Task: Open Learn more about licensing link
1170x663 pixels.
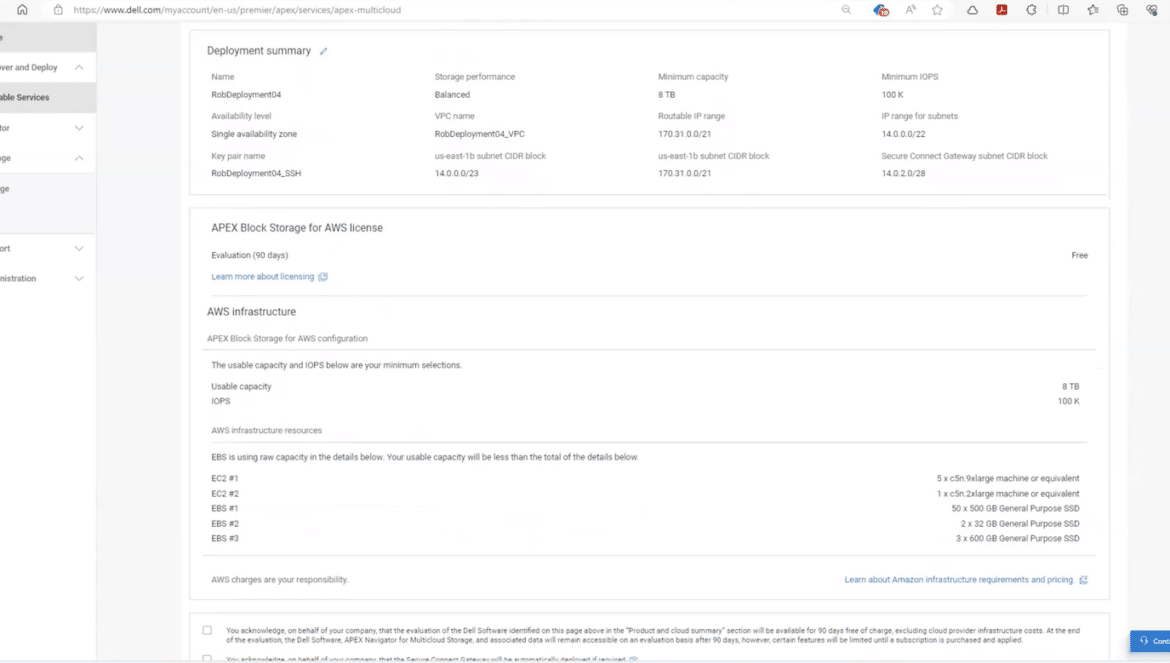Action: point(263,277)
